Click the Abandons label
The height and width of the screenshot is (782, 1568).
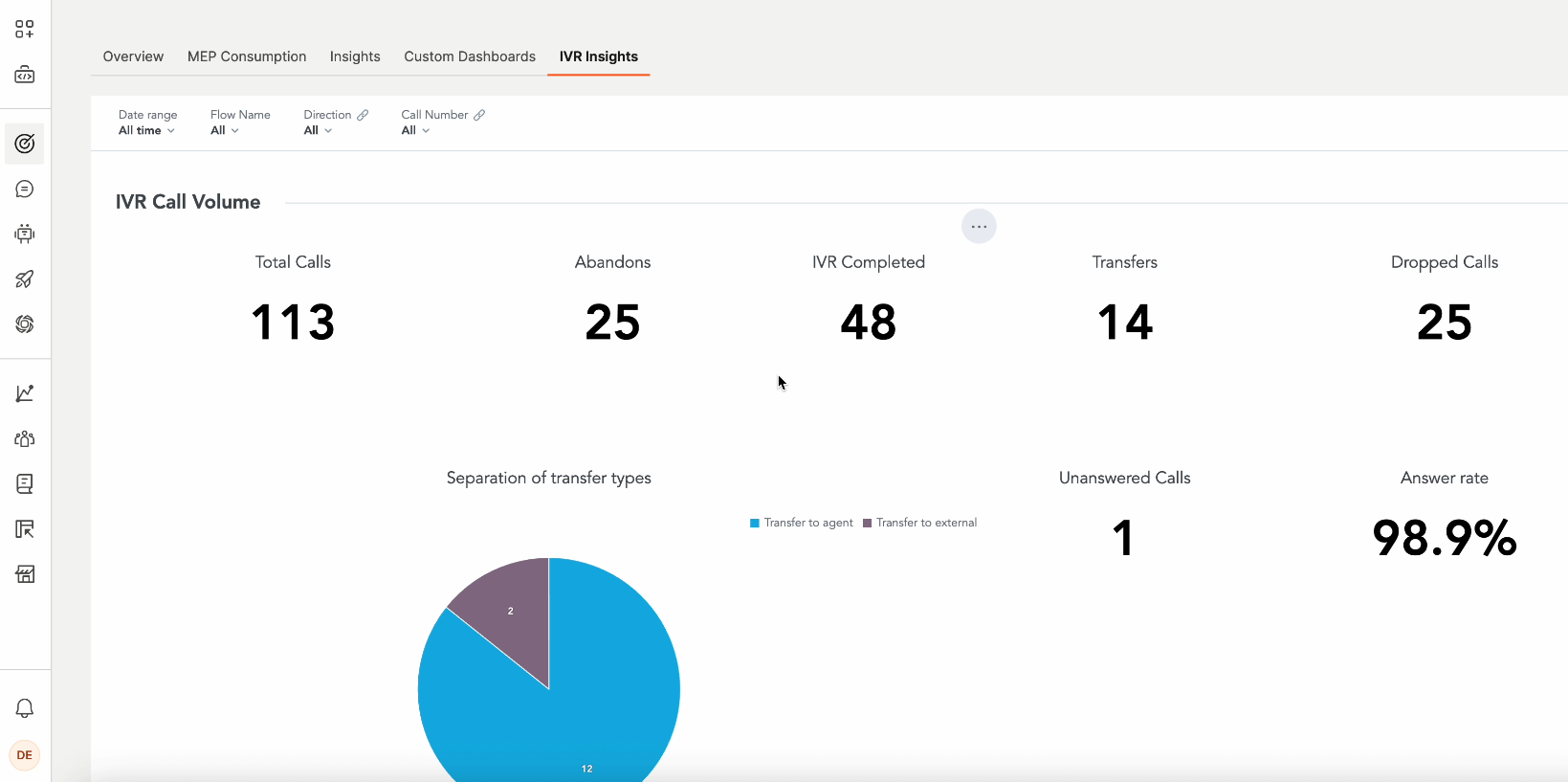coord(612,262)
